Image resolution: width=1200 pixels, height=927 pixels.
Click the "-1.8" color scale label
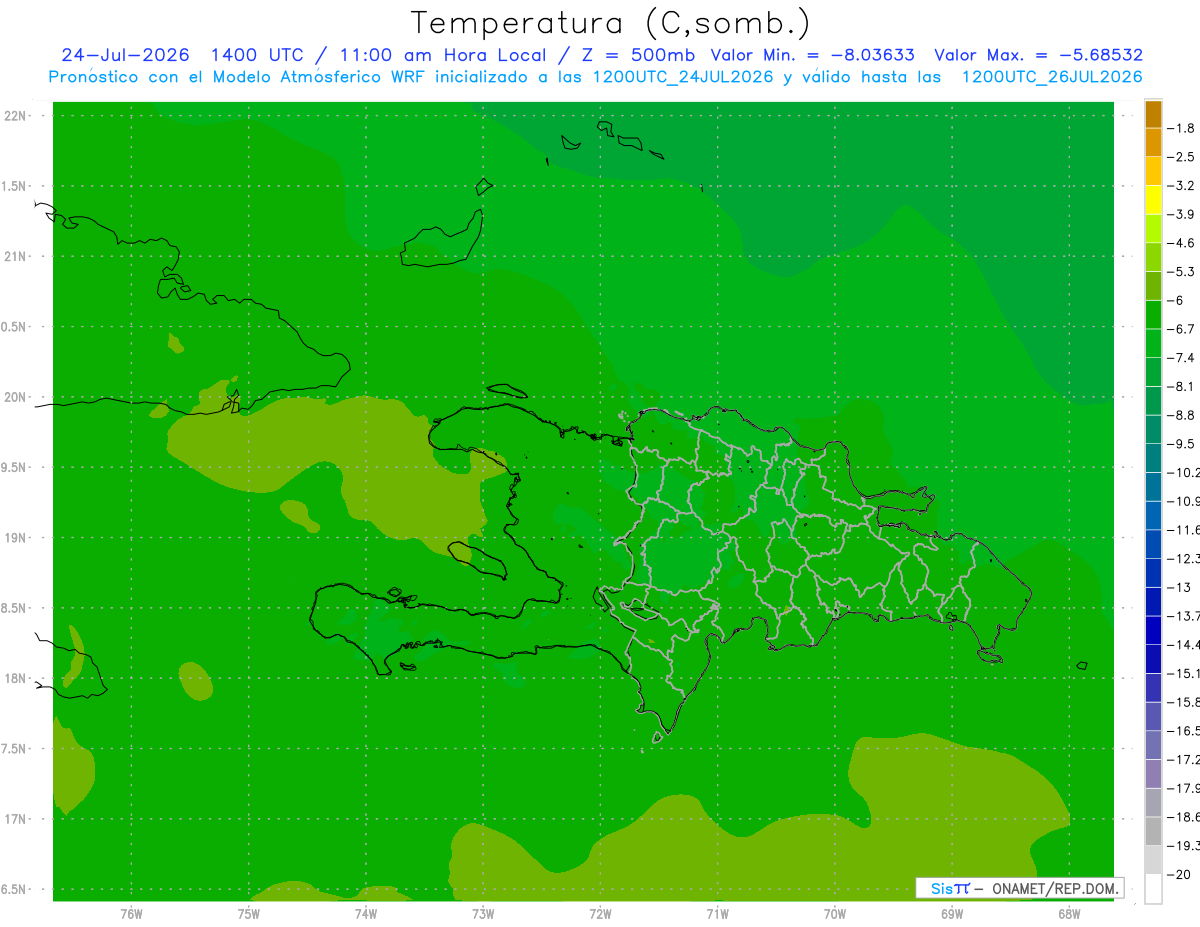[x=1181, y=128]
